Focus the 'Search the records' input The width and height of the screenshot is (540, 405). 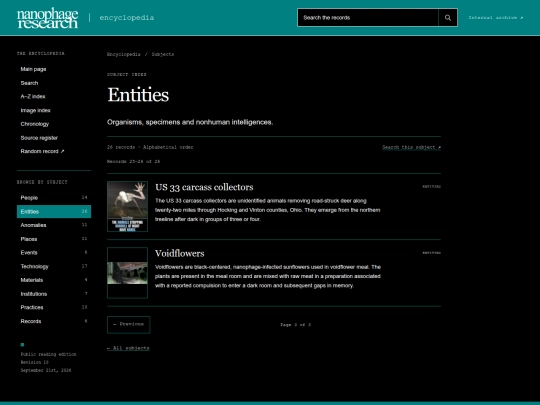(x=368, y=18)
